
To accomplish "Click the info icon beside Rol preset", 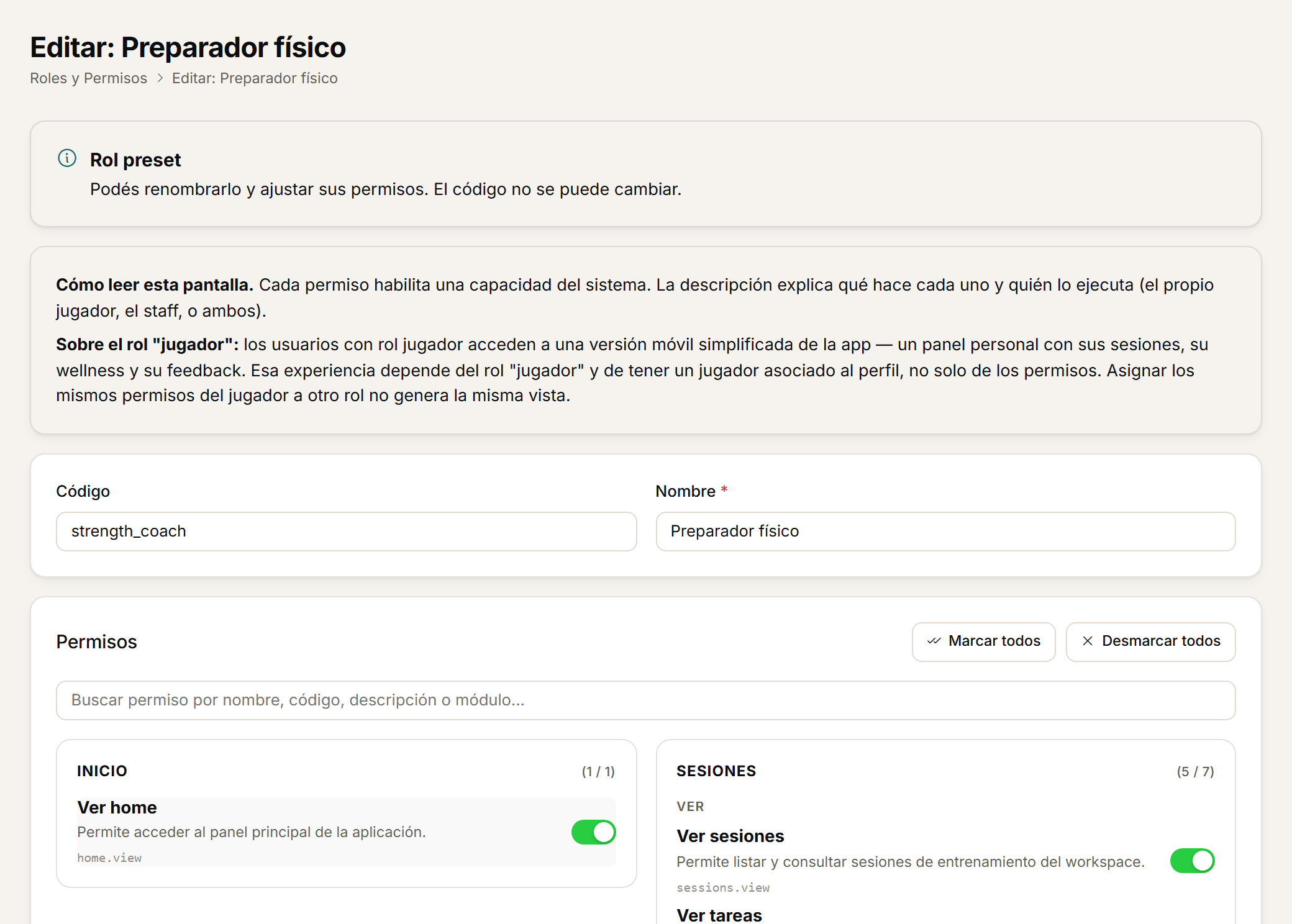I will coord(67,158).
